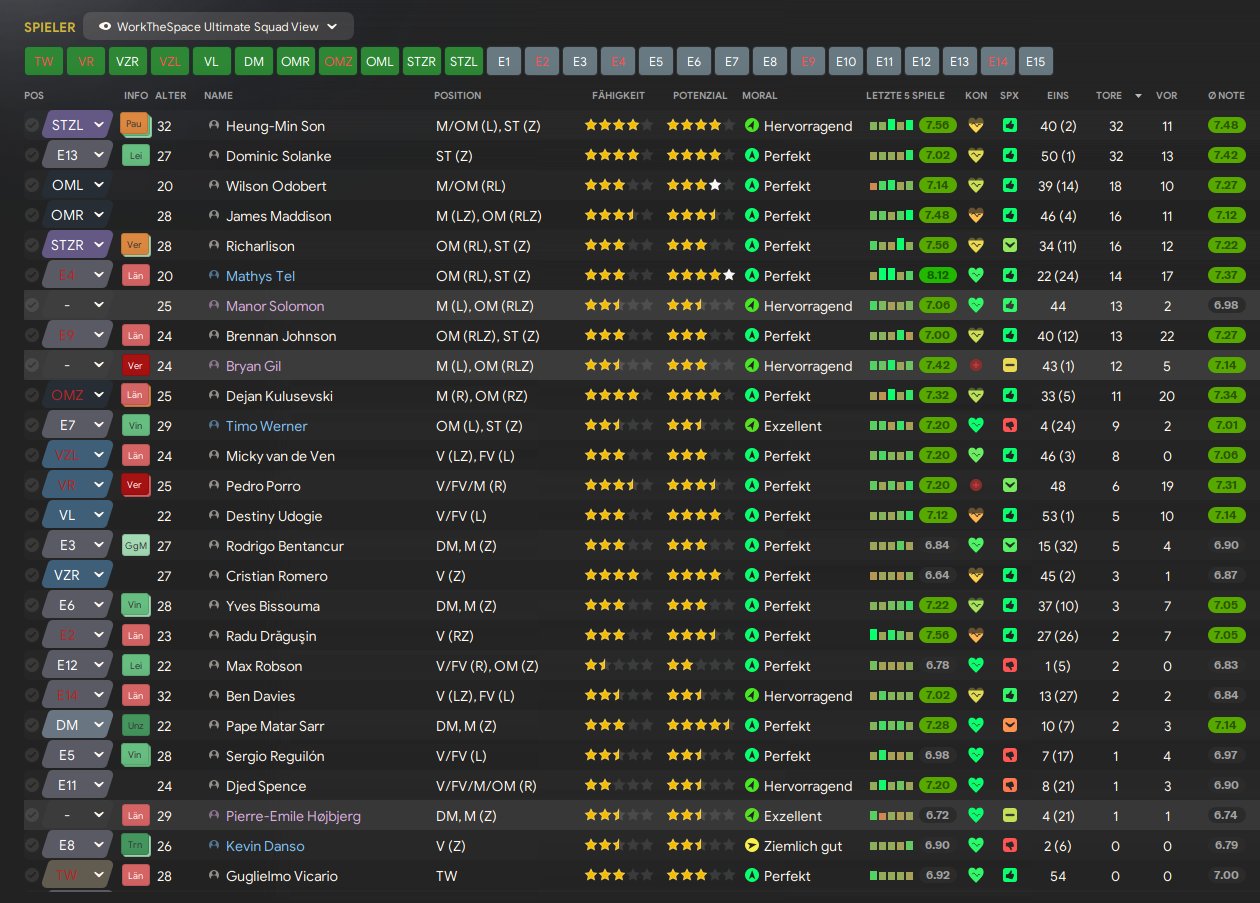Click the red KON icon for Pedro Porro
Screen dimensions: 1260x903
coord(976,486)
